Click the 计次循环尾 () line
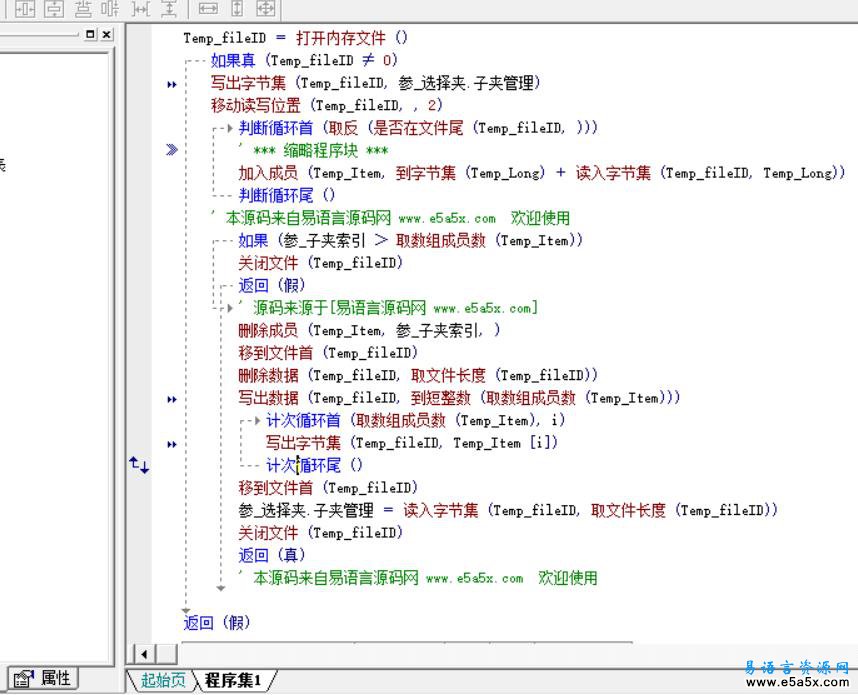Viewport: 858px width, 695px height. 314,466
